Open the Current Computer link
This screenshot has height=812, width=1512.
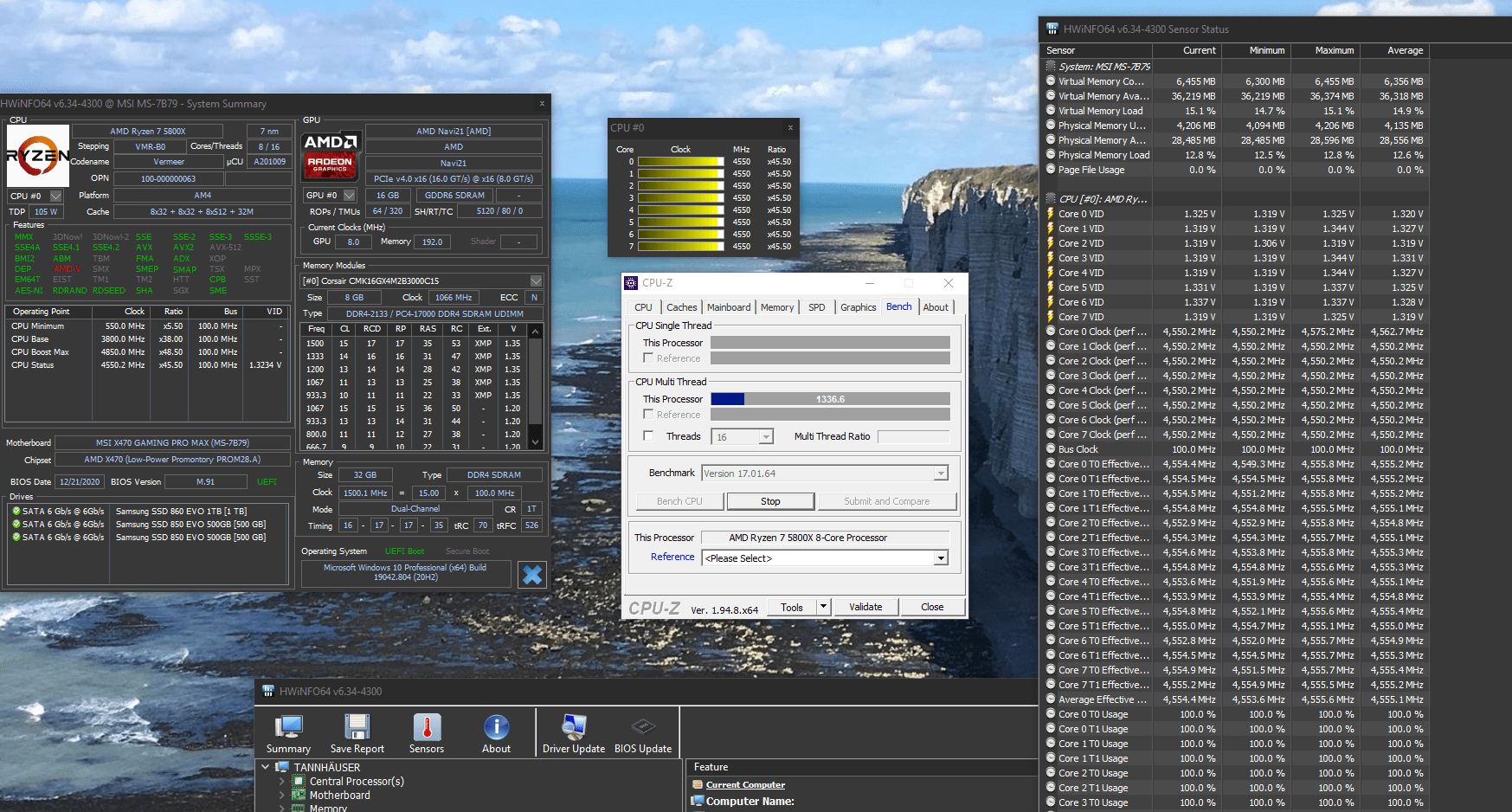tap(745, 785)
